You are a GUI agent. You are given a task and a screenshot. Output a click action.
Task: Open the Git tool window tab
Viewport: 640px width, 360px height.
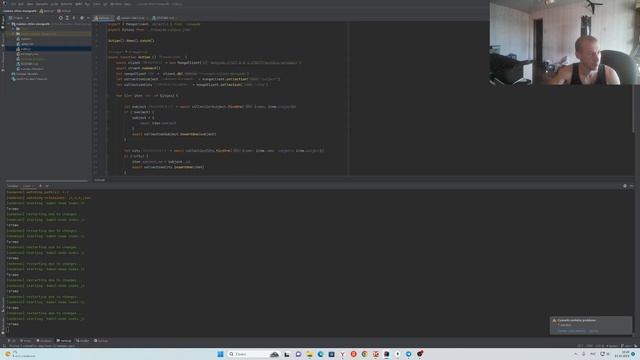click(11, 341)
